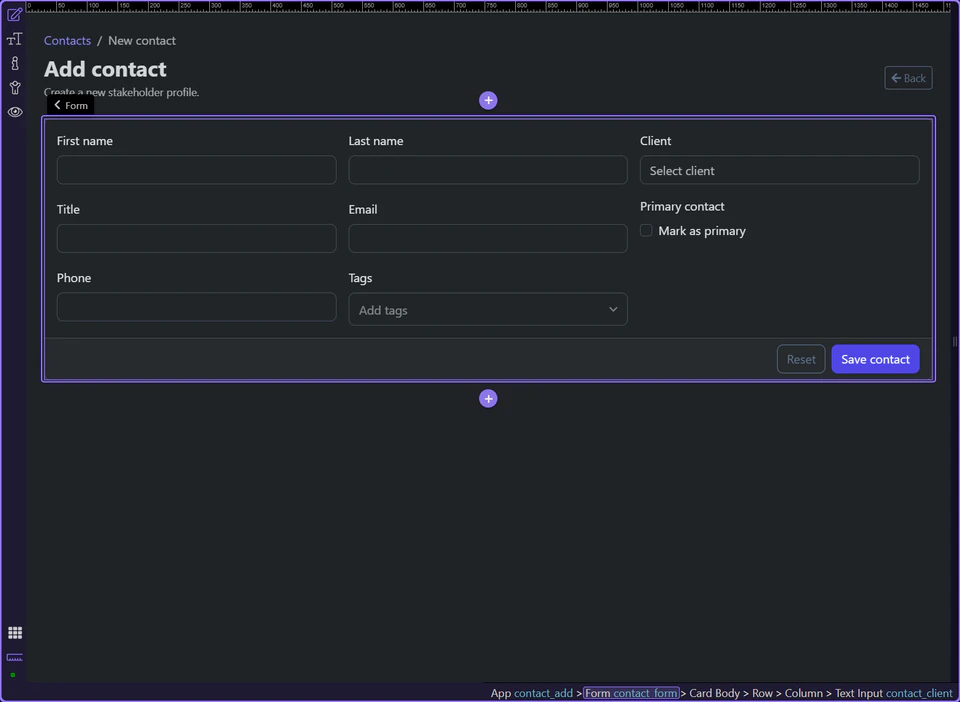Viewport: 960px width, 702px height.
Task: Open the Select client dropdown
Action: pos(779,170)
